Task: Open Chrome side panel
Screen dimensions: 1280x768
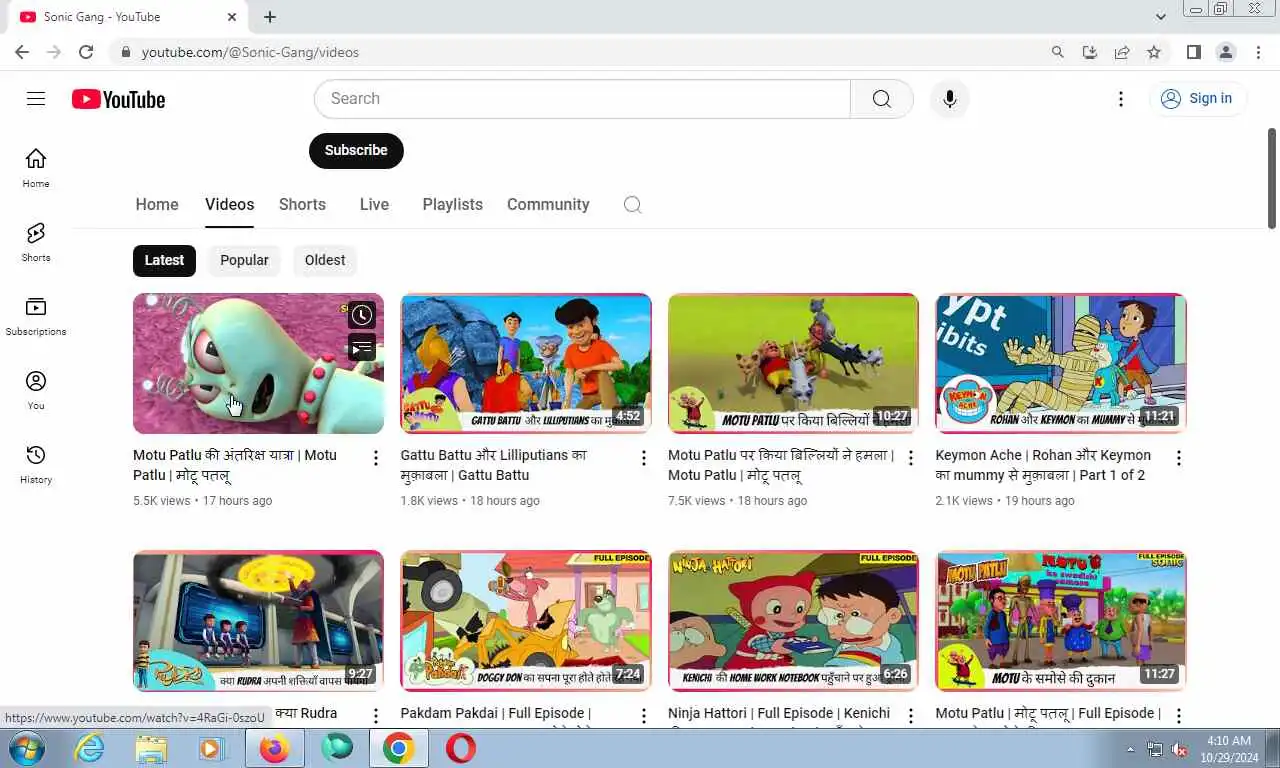Action: 1193,52
